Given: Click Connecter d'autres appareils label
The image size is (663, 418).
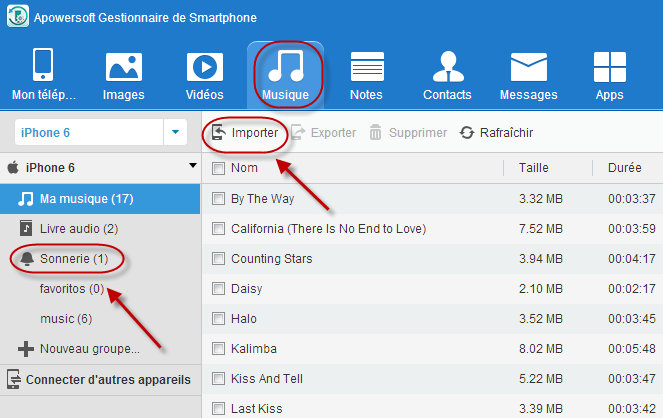Looking at the screenshot, I should point(108,380).
